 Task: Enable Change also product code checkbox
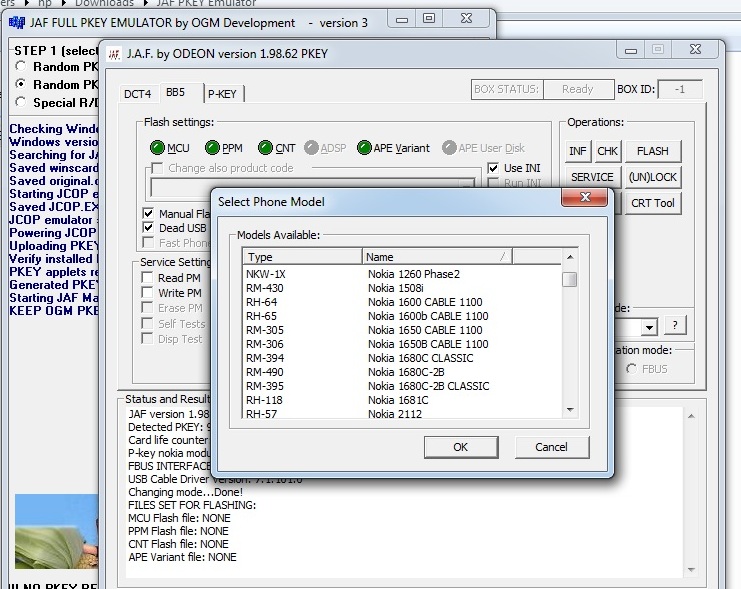tap(156, 168)
